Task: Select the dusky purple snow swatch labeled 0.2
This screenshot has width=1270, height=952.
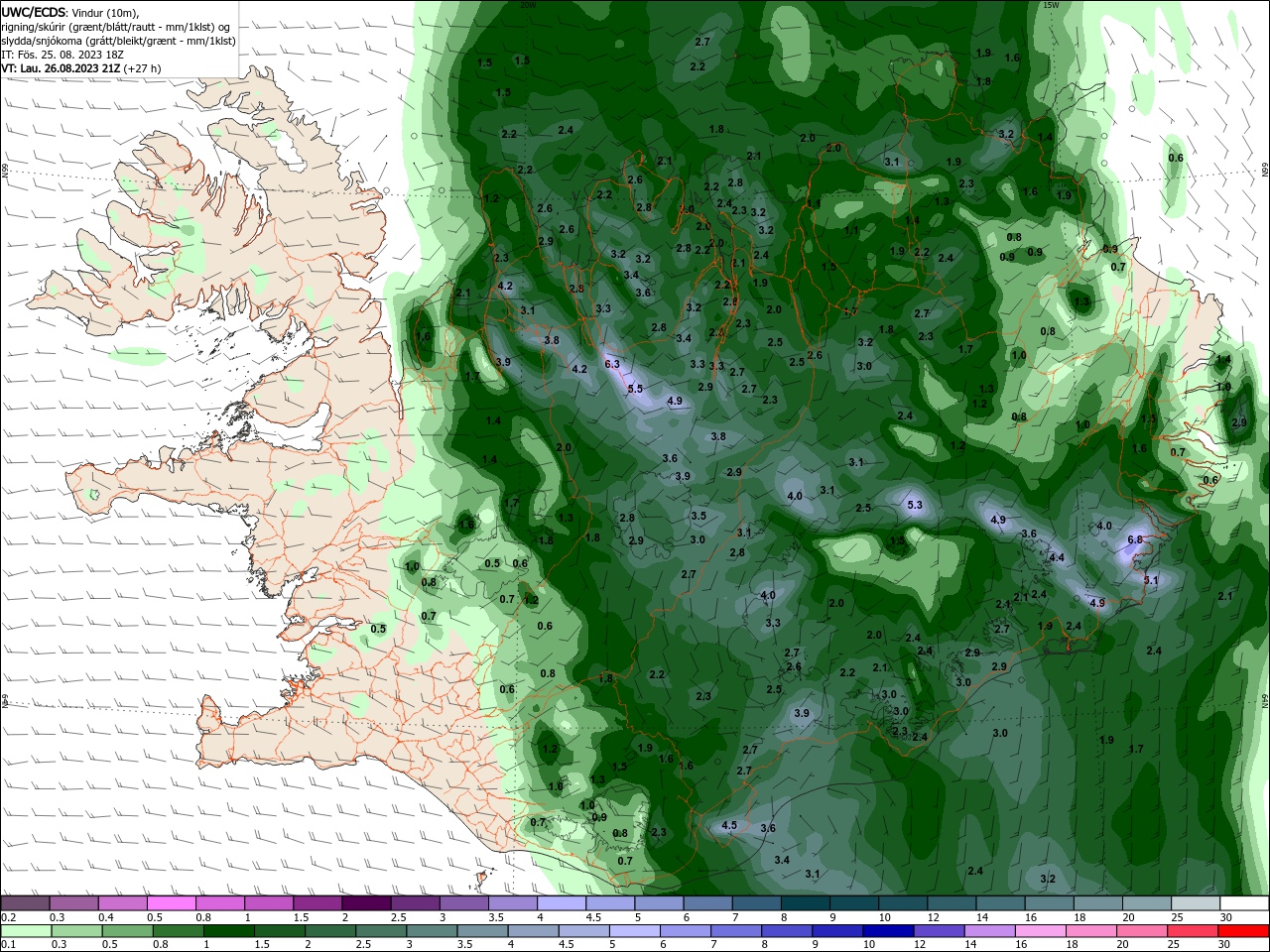Action: point(25,903)
